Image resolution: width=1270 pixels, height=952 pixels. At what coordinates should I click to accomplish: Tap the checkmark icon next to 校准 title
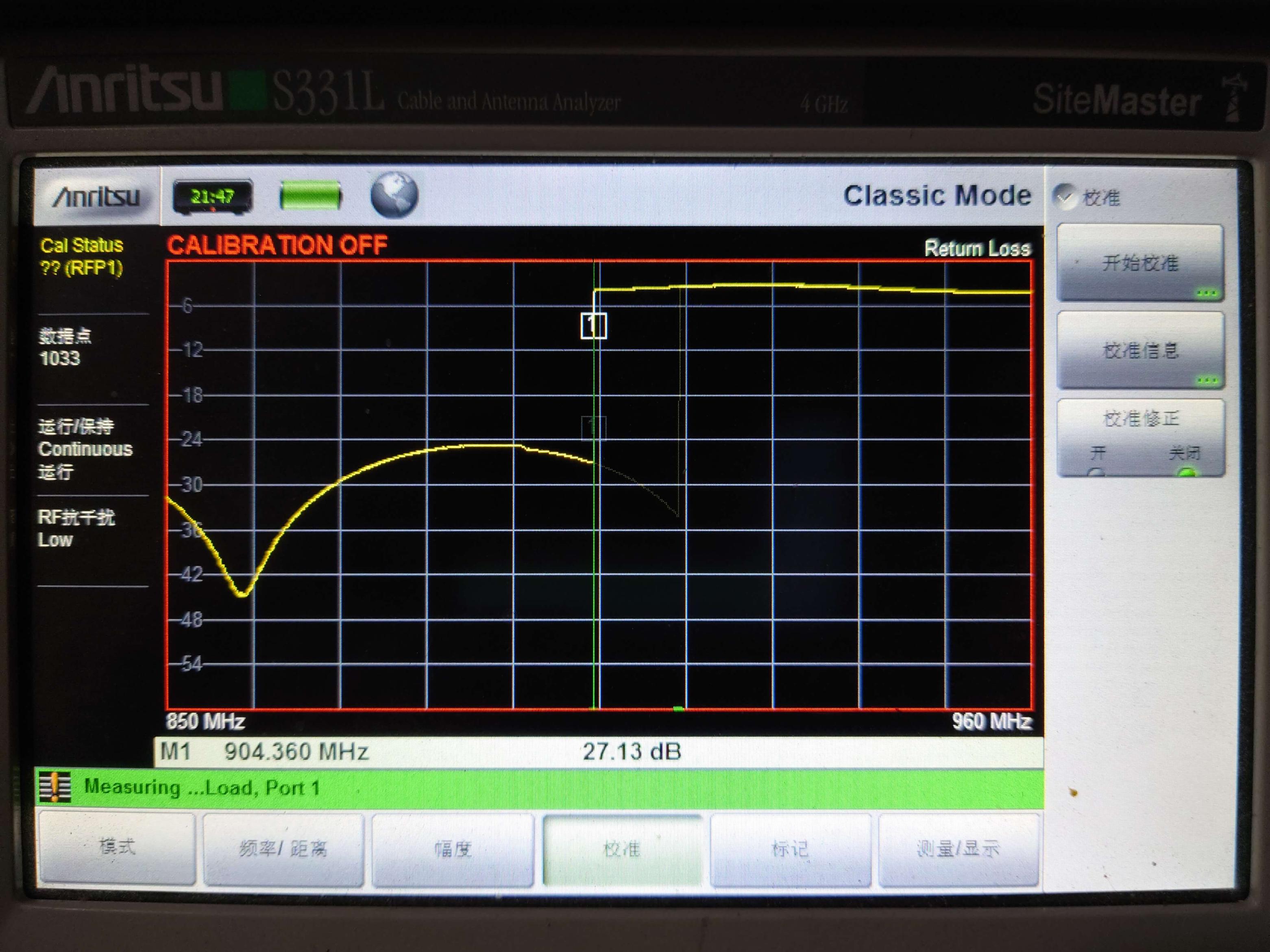(x=1065, y=196)
